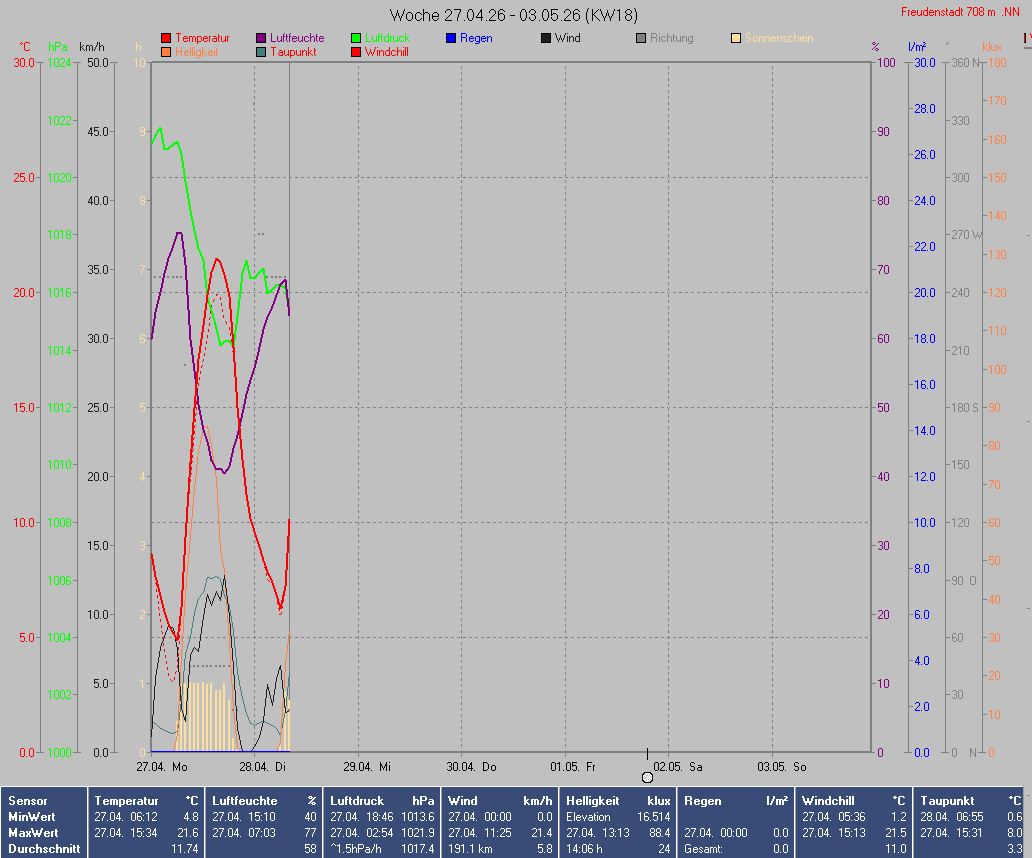Click the hPa axis unit label
This screenshot has height=858, width=1032.
point(58,47)
